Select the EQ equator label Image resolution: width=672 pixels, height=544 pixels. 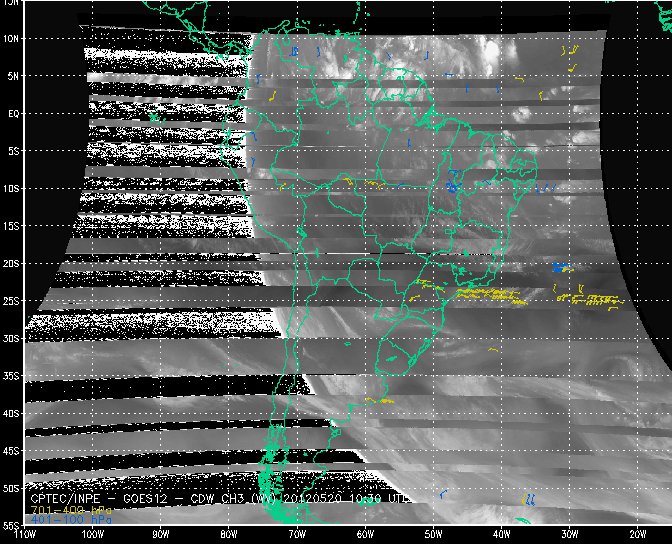pyautogui.click(x=14, y=114)
